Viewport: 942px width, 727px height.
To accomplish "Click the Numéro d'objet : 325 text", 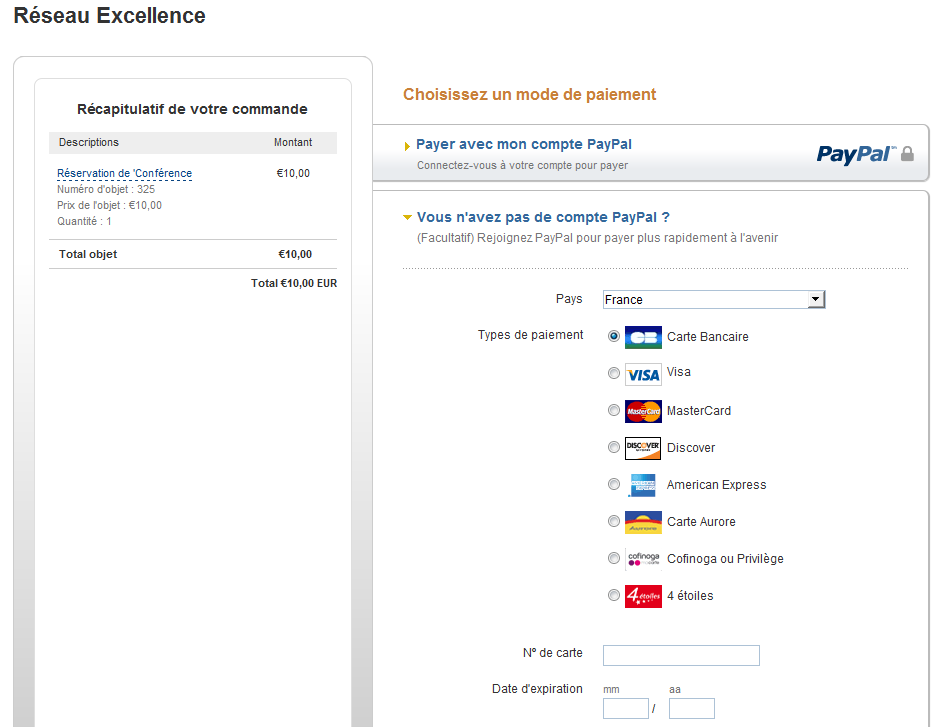I will (106, 189).
